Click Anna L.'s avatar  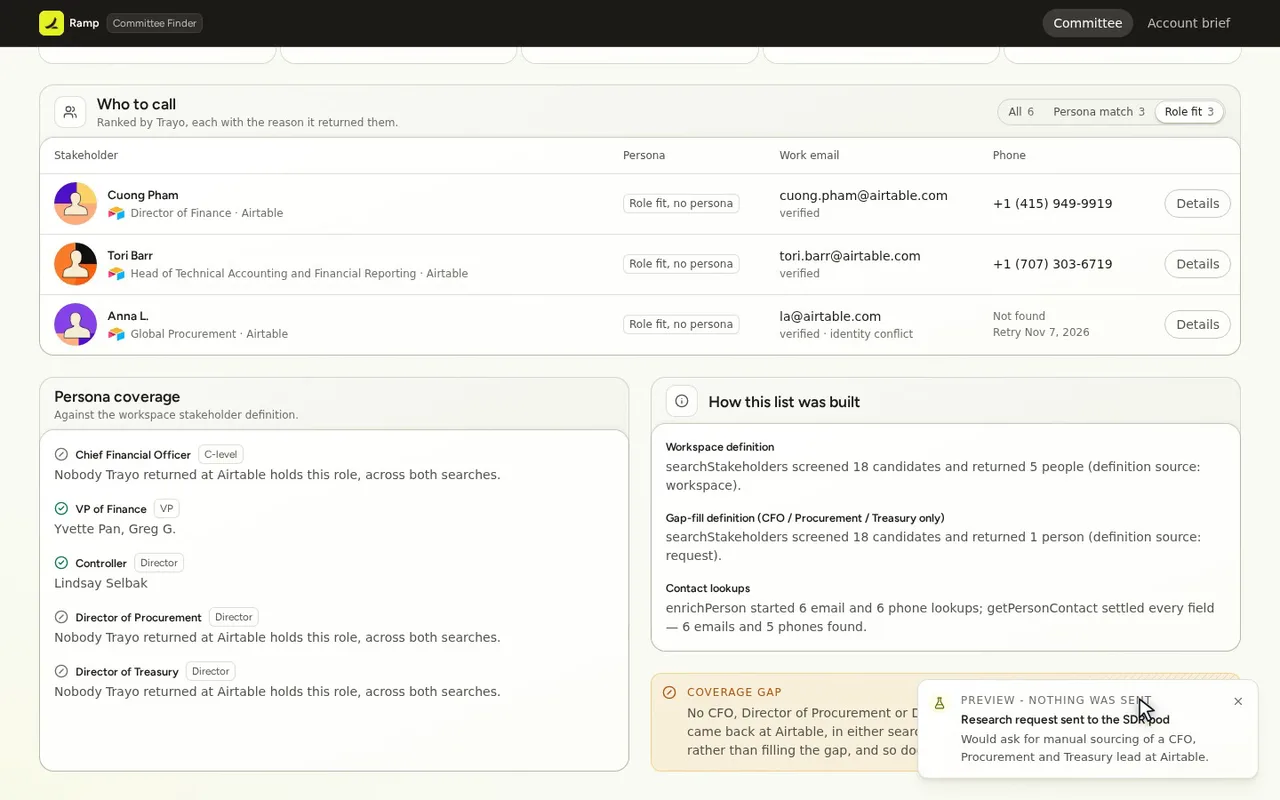75,324
